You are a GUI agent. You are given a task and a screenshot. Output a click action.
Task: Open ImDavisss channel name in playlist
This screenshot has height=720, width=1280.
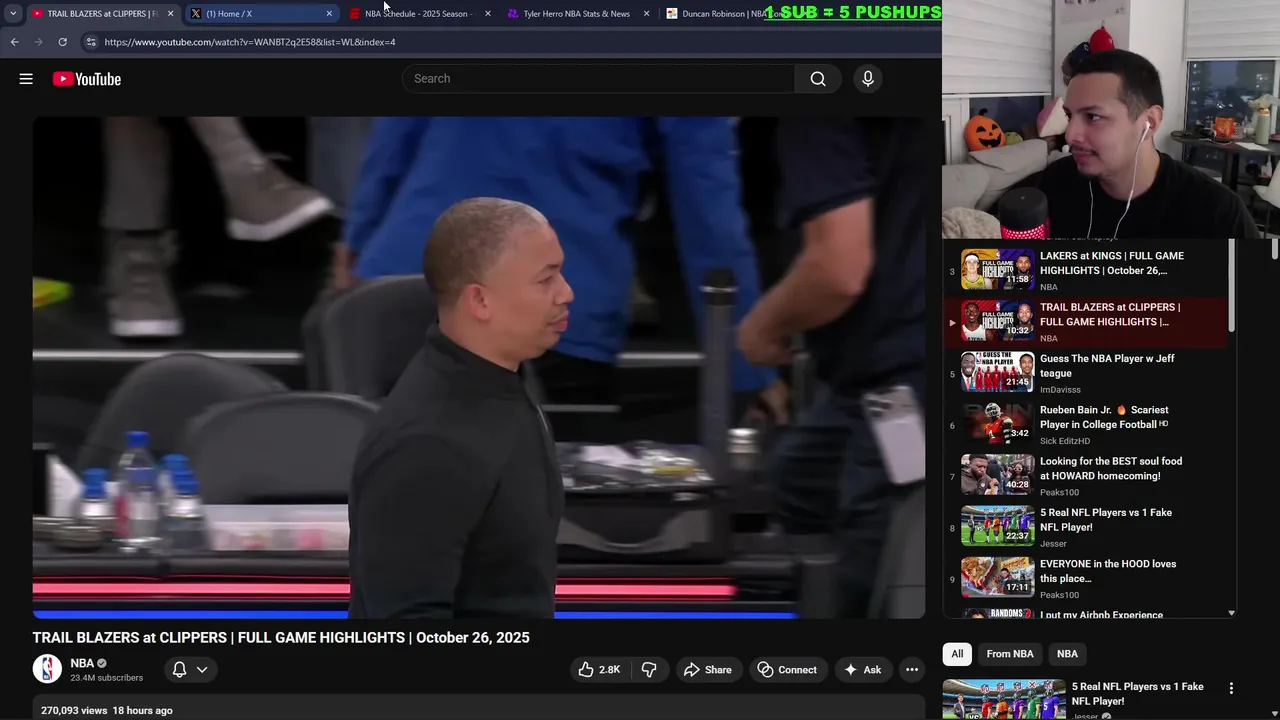pos(1061,390)
